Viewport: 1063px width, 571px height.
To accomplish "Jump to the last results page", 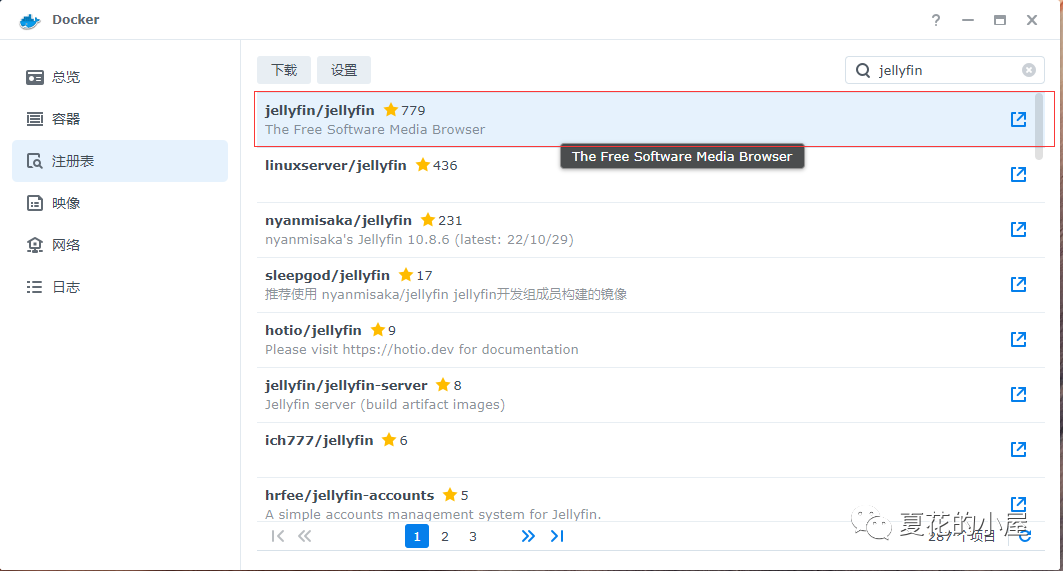I will pos(557,536).
